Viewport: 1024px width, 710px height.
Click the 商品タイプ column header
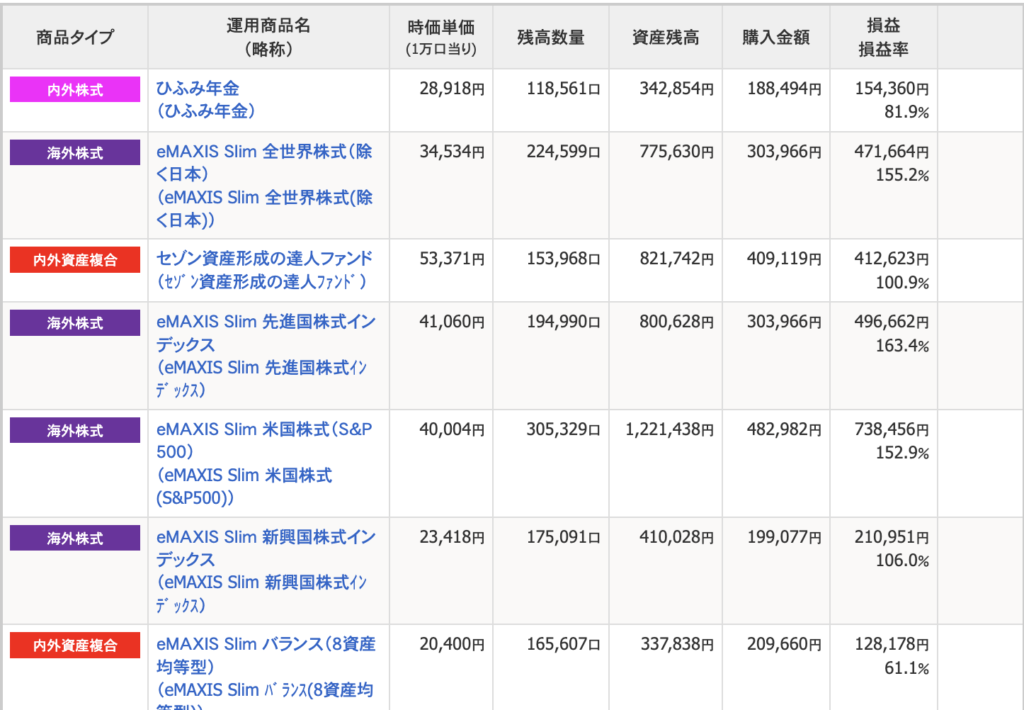click(75, 38)
